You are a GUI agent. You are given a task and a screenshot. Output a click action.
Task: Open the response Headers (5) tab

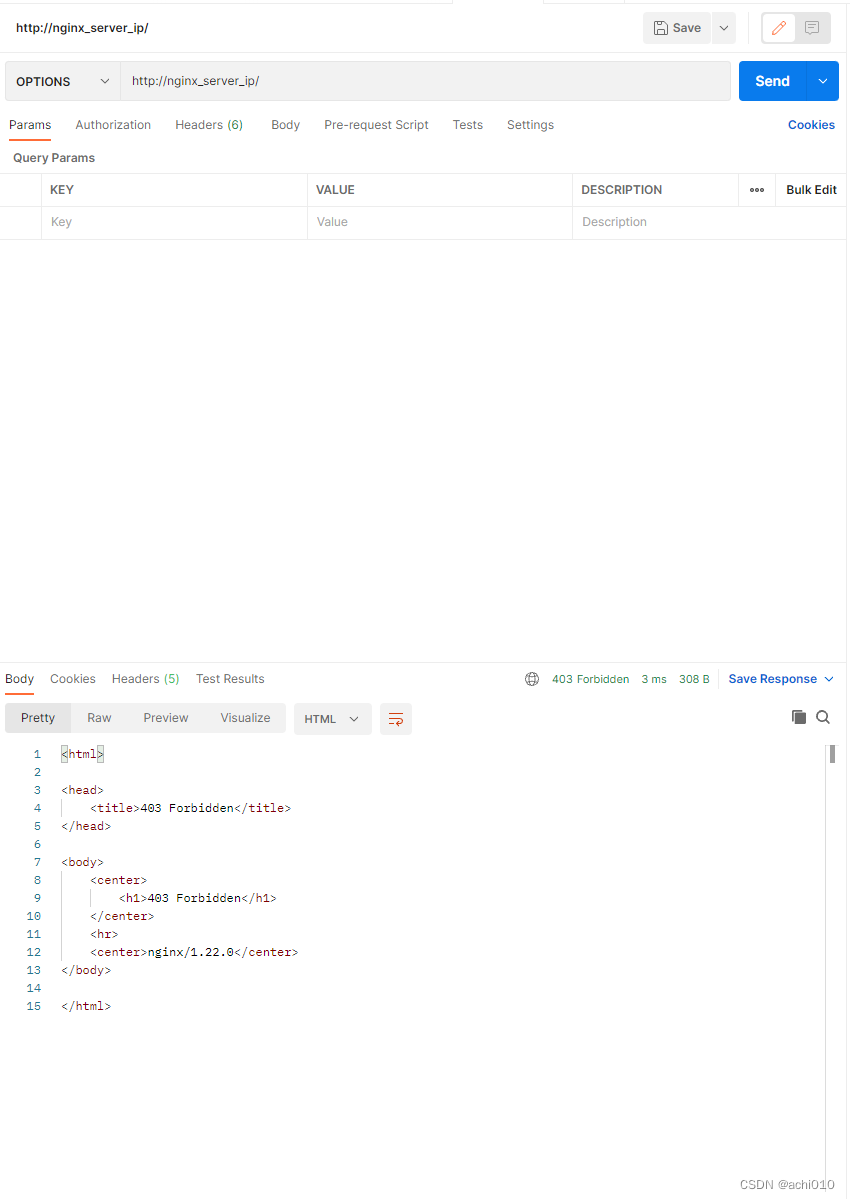click(x=145, y=679)
